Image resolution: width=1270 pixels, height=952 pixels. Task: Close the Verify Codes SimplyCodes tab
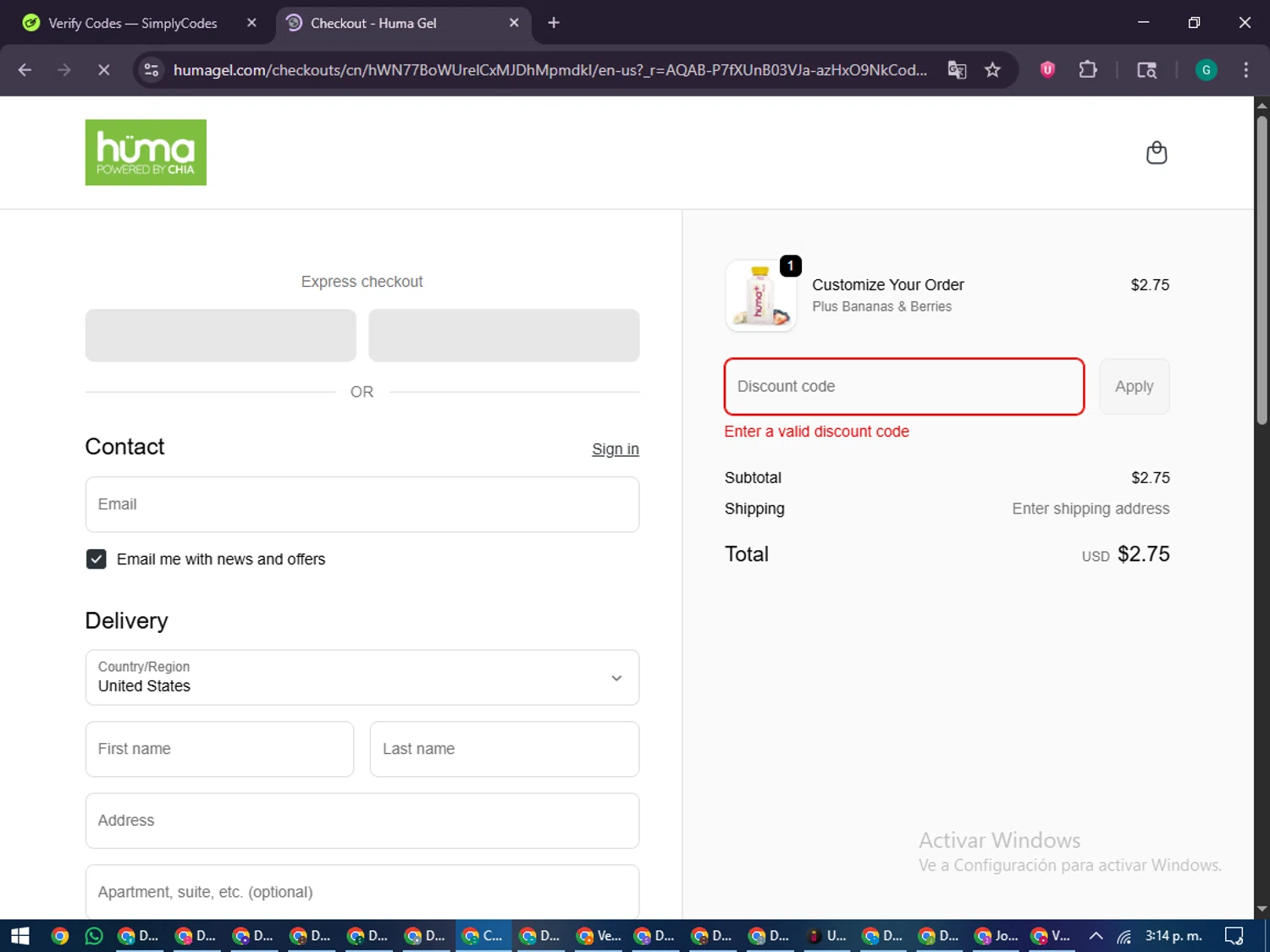[x=251, y=23]
